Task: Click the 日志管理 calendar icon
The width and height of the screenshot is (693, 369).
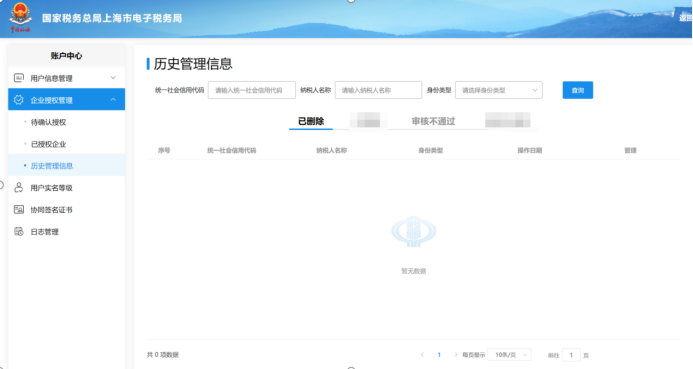Action: [x=19, y=231]
